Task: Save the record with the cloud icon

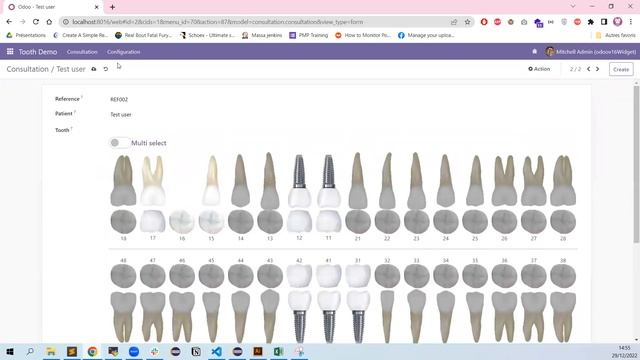Action: (x=94, y=69)
